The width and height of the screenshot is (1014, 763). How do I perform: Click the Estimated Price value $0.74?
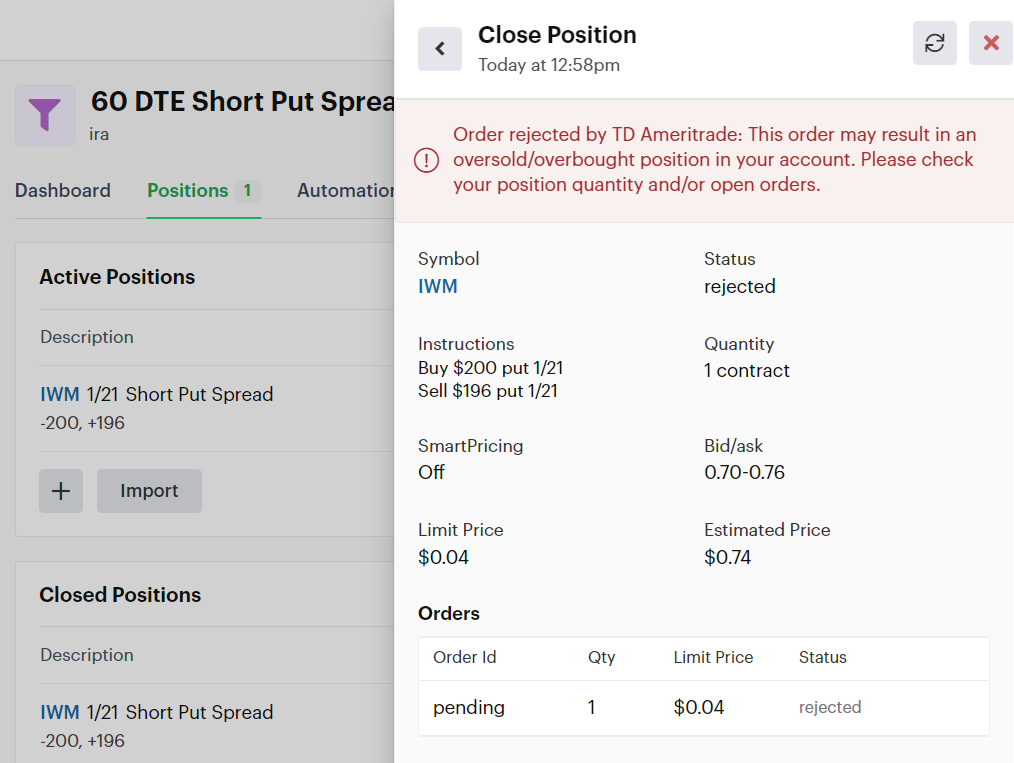(728, 557)
